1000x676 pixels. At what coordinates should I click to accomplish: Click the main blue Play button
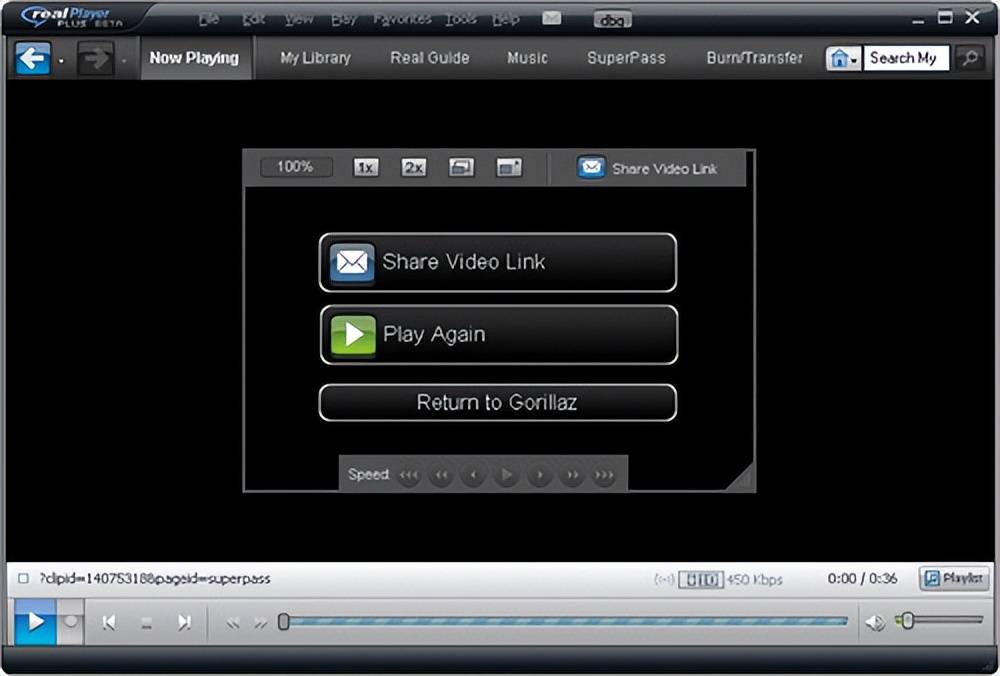tap(36, 622)
